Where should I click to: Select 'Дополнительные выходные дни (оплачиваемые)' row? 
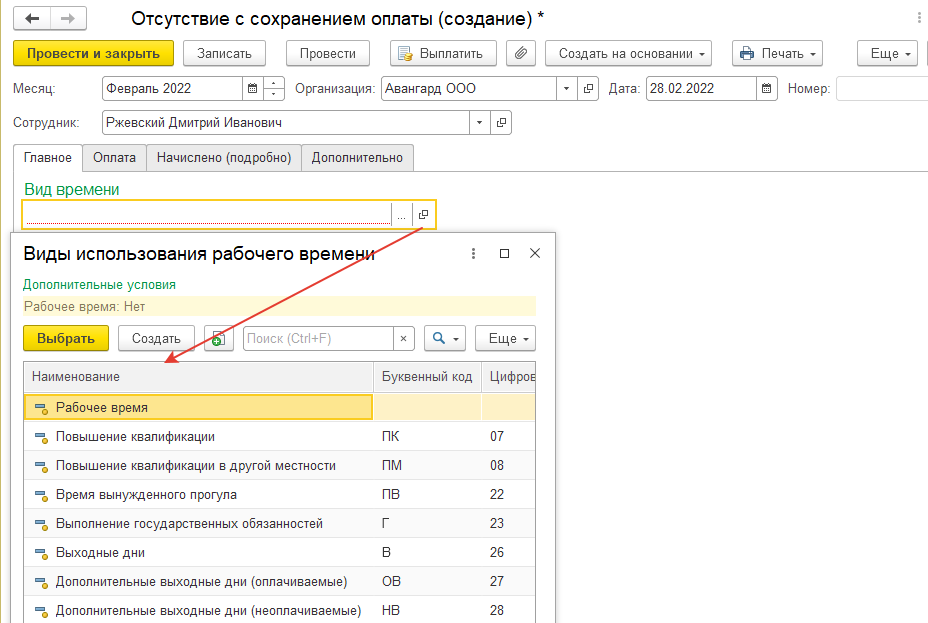279,582
